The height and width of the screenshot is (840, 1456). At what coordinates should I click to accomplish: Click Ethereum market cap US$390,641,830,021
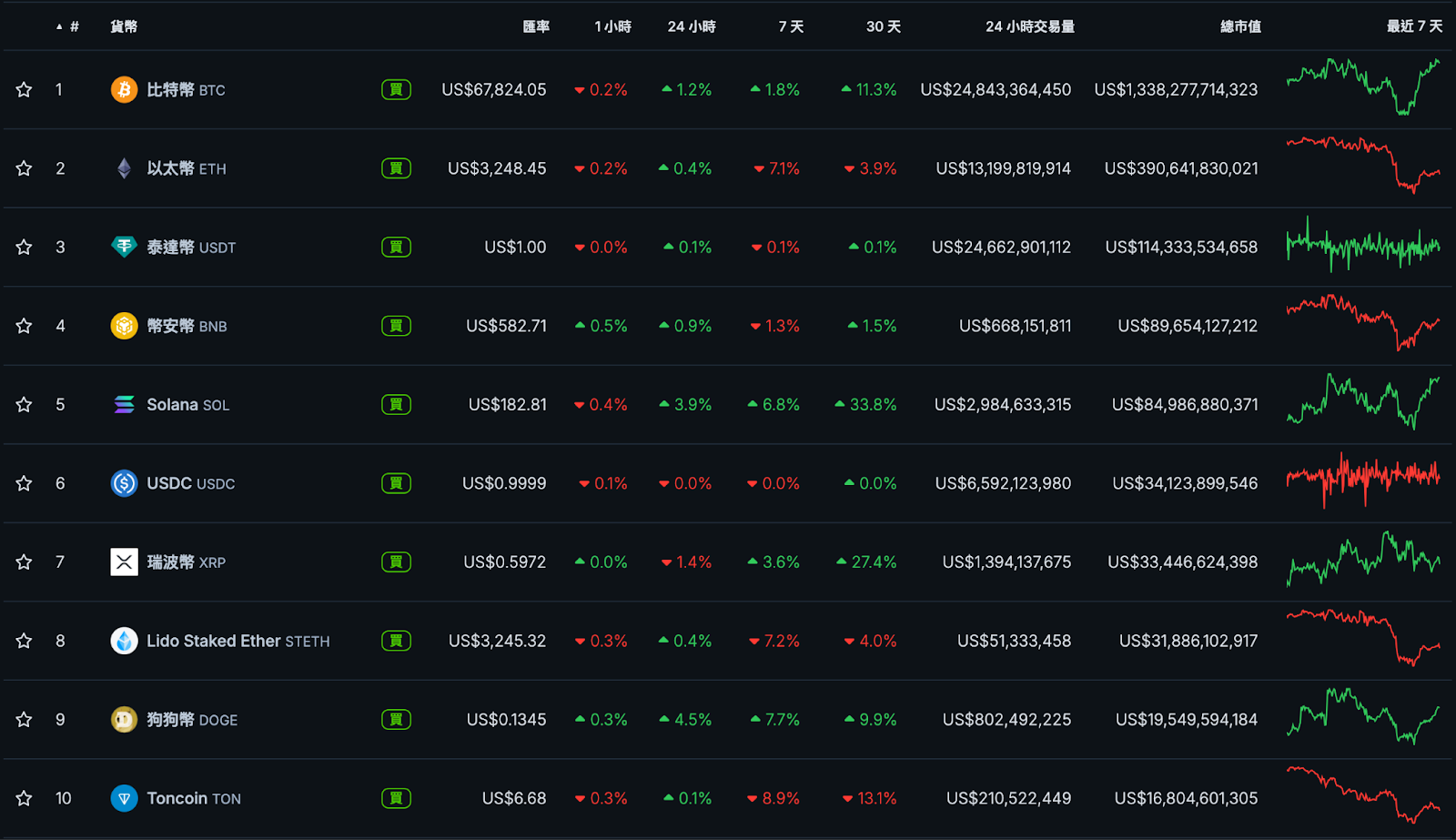1181,168
